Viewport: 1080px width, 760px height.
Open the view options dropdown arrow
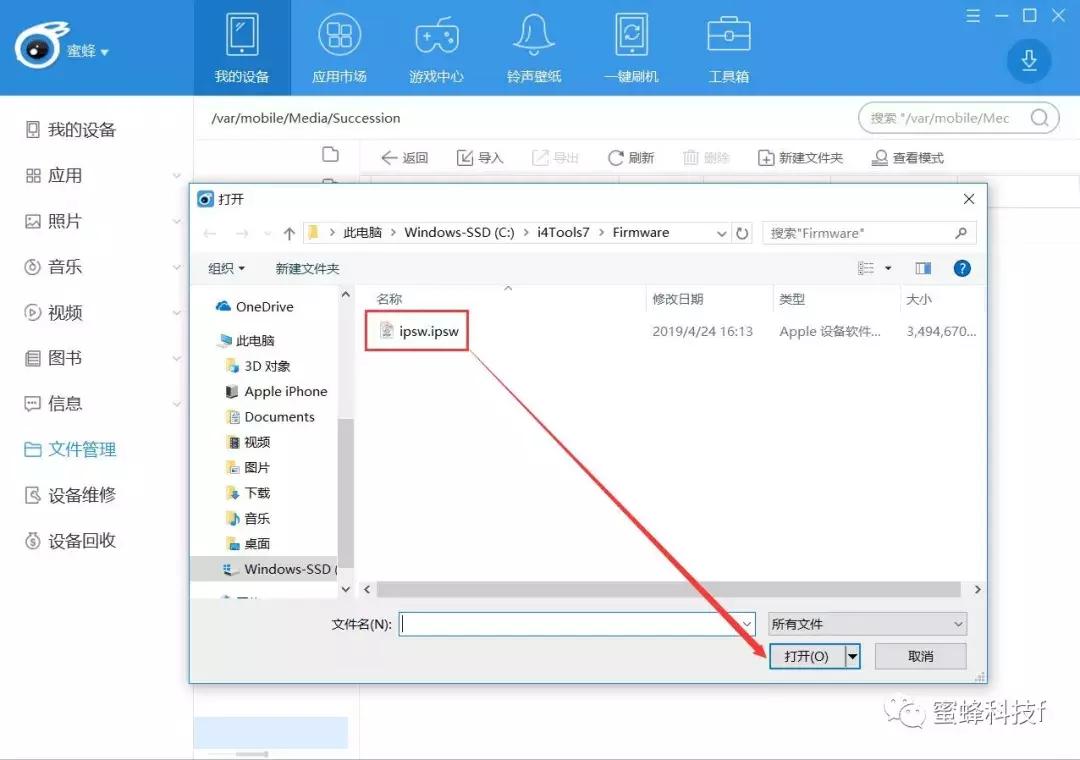tap(888, 268)
